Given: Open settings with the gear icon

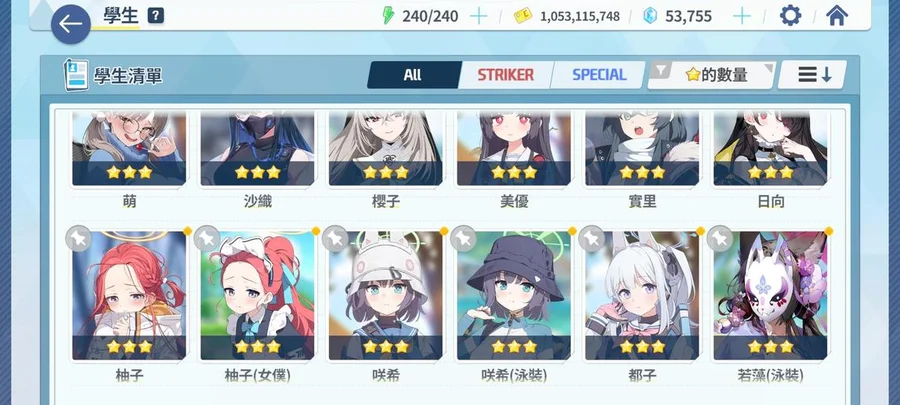Looking at the screenshot, I should (x=790, y=15).
